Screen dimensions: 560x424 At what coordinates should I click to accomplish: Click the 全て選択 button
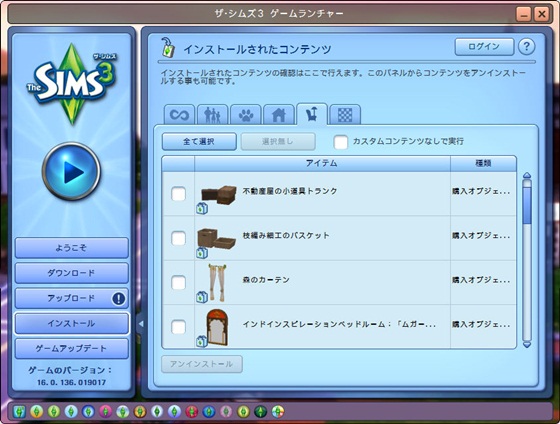[x=199, y=142]
